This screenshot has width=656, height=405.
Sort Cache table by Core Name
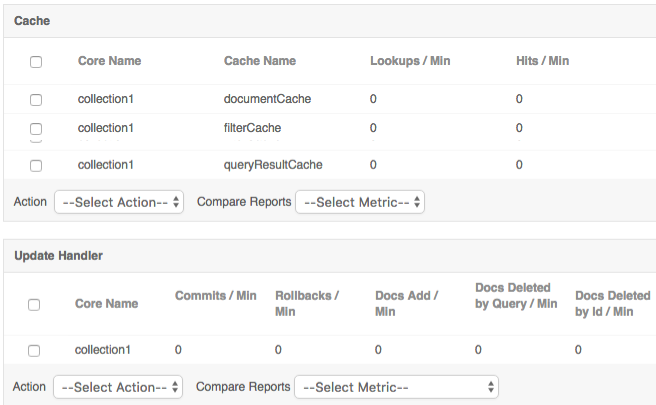pos(109,61)
